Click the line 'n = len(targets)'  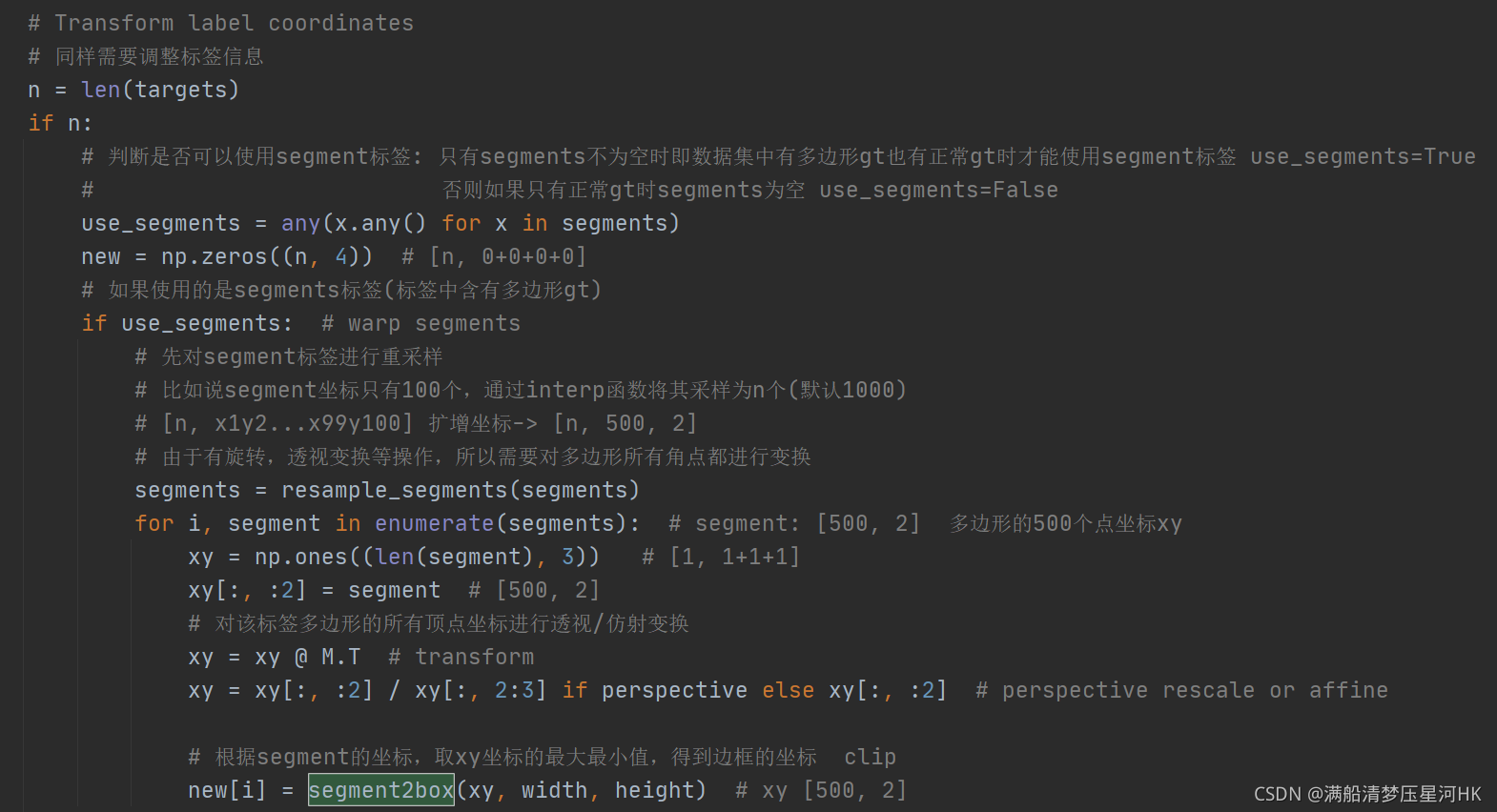click(133, 90)
